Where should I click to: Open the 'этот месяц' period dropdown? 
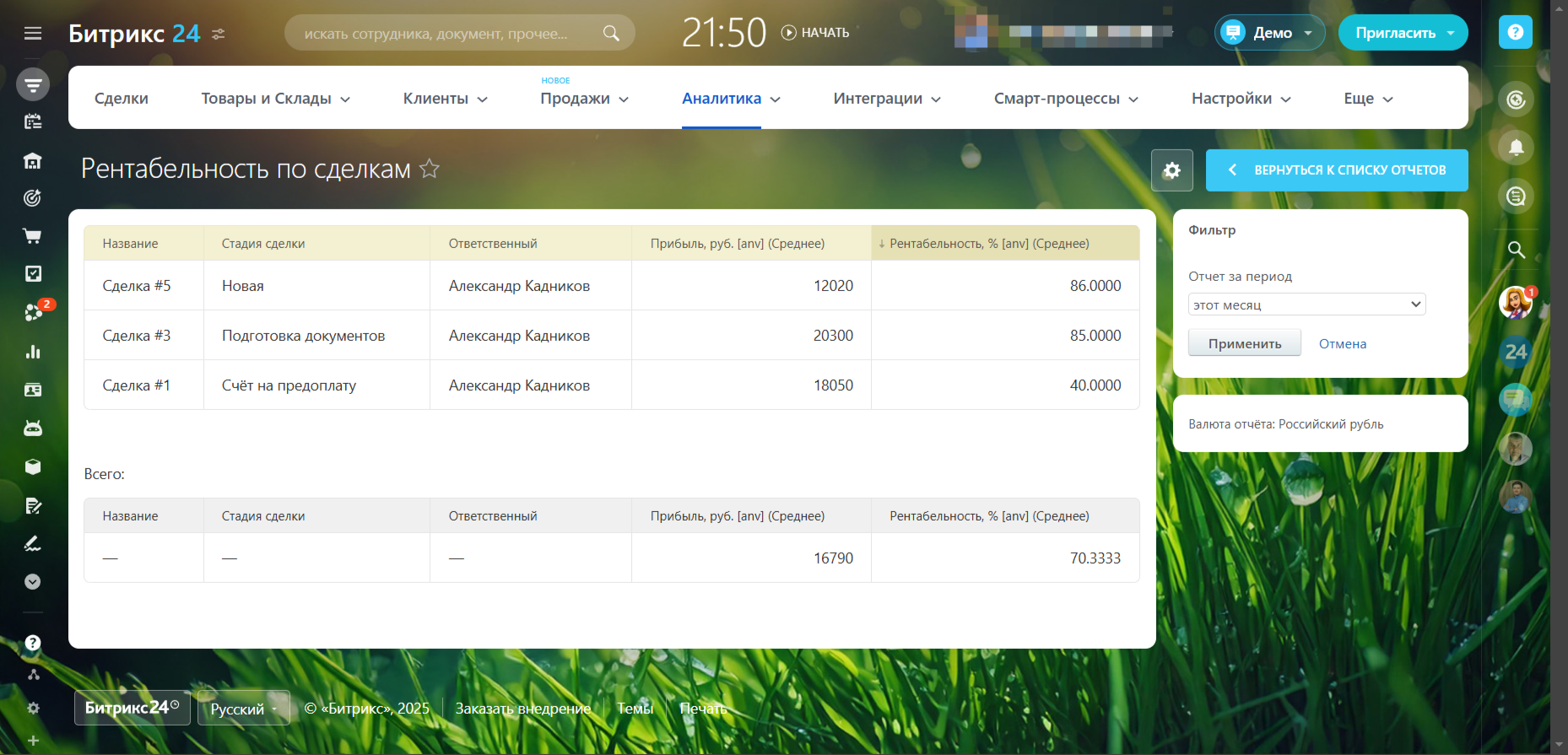1306,305
